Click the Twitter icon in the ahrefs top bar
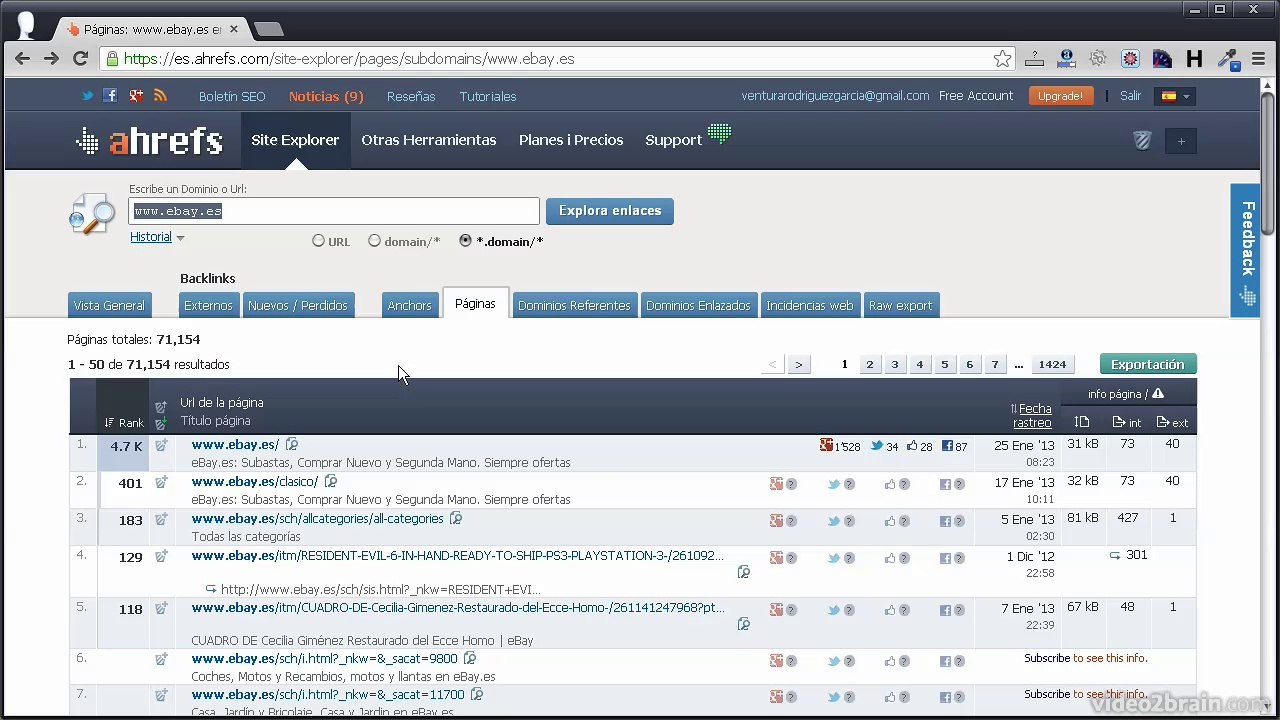 click(88, 96)
